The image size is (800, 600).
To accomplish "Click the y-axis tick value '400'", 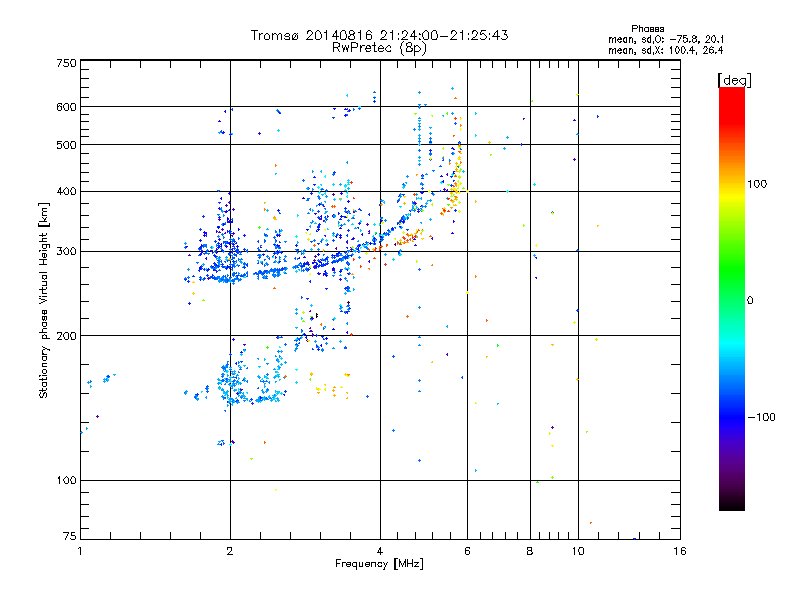I will coord(66,192).
